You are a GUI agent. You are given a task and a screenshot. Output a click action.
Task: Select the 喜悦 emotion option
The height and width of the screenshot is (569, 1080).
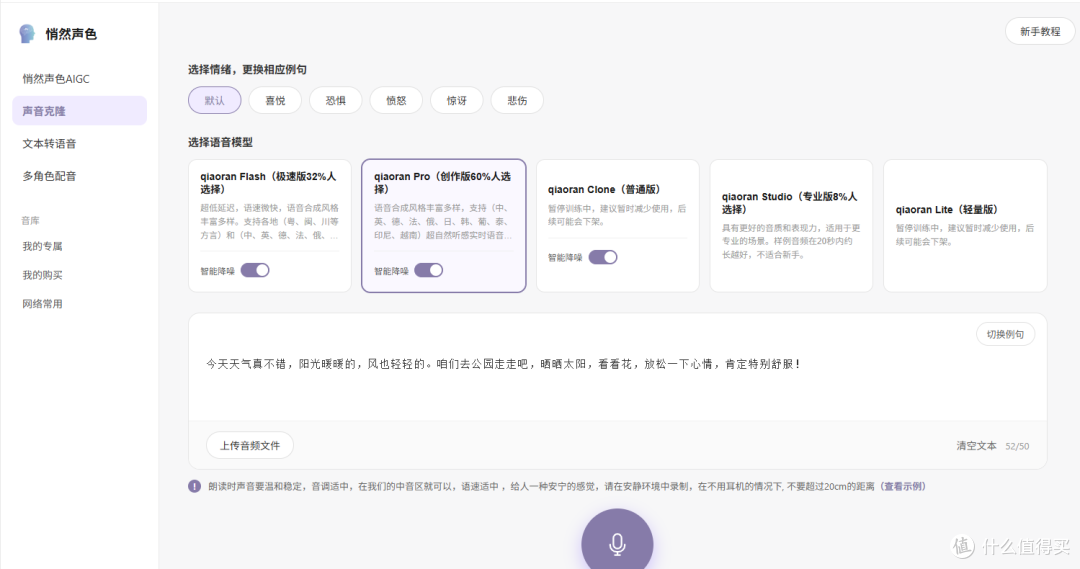276,101
